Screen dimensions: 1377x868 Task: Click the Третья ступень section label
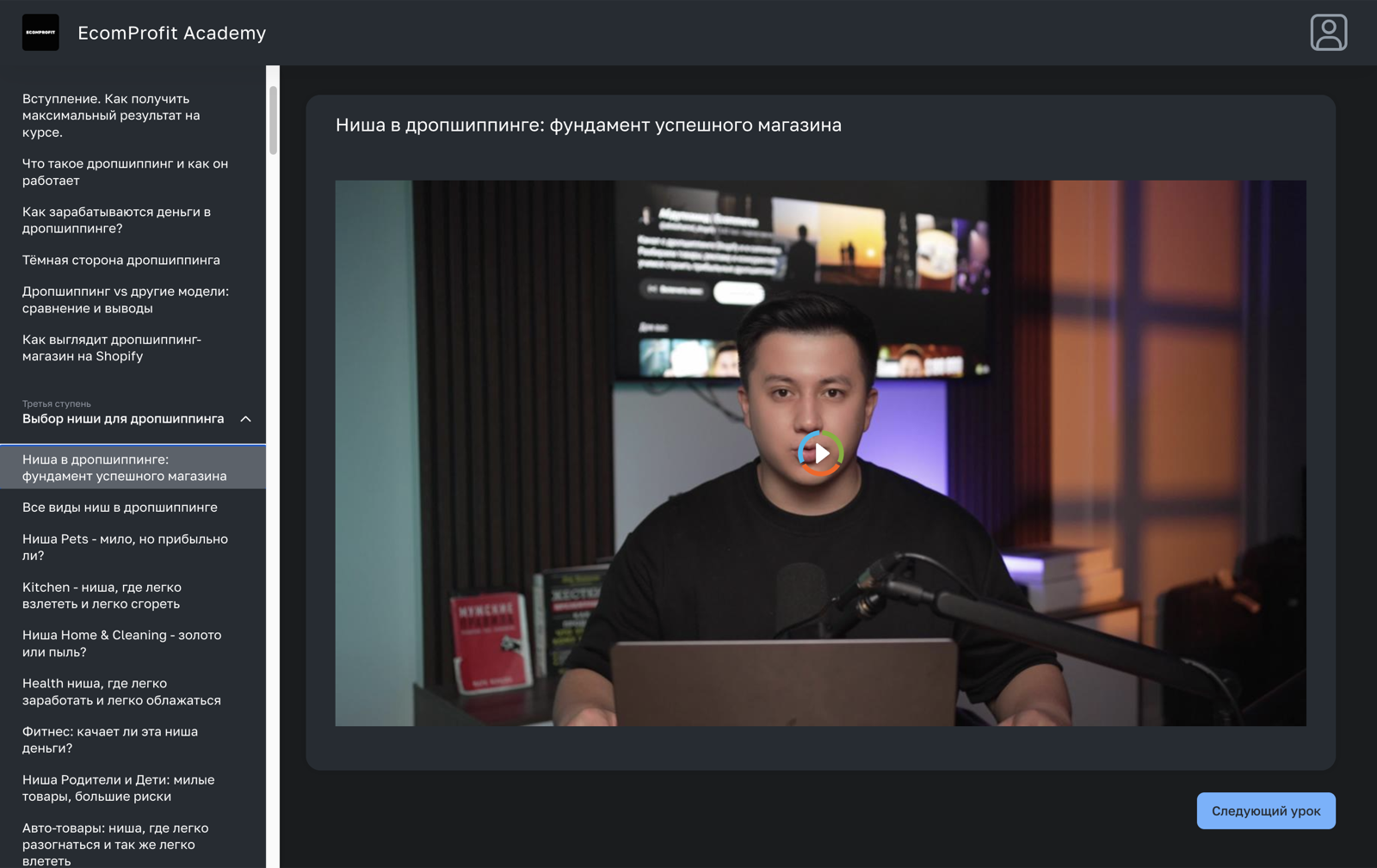click(x=57, y=403)
